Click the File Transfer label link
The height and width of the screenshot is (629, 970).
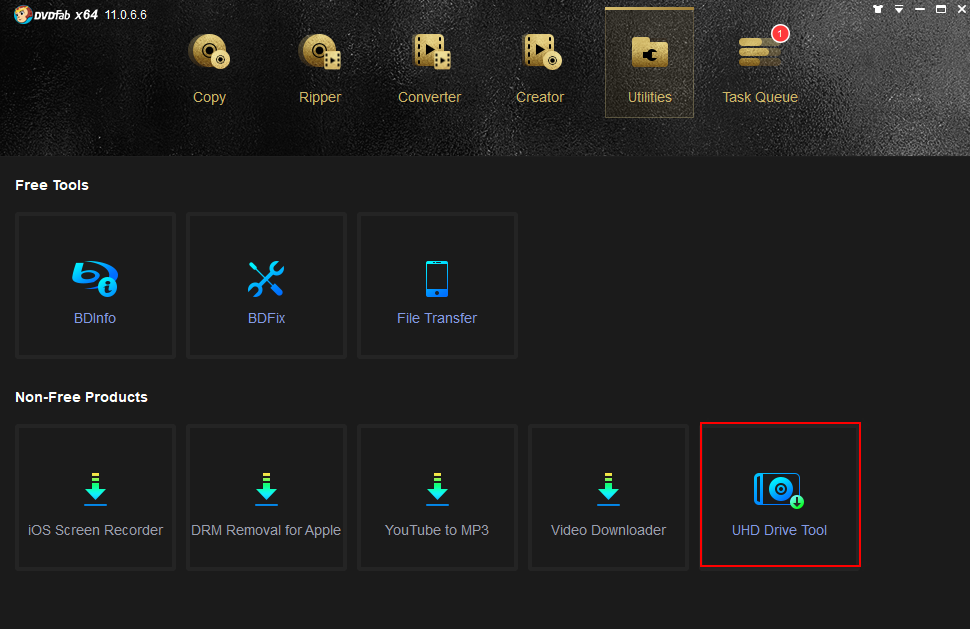437,318
